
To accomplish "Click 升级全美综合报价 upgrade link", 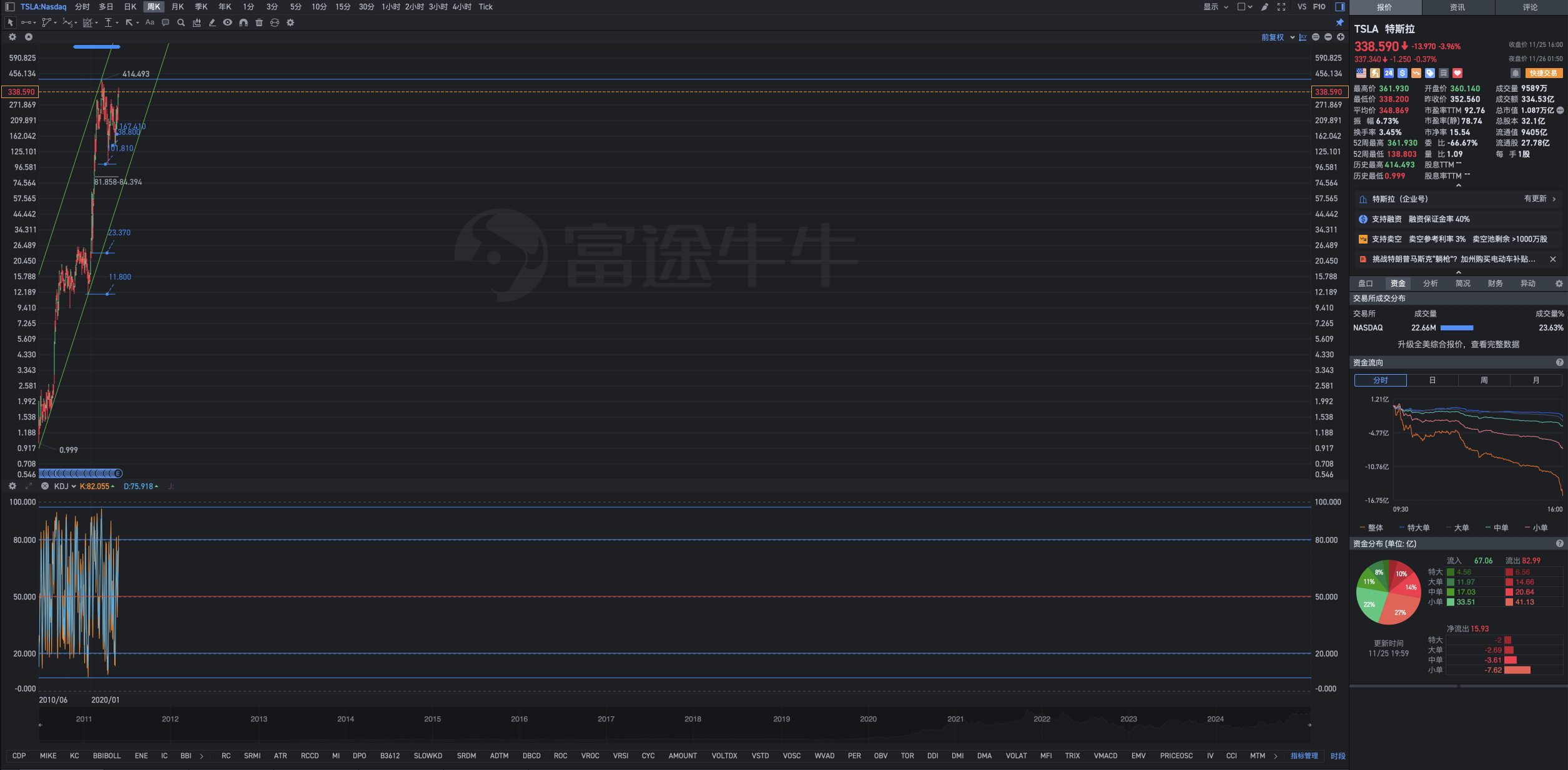I will pyautogui.click(x=1458, y=345).
